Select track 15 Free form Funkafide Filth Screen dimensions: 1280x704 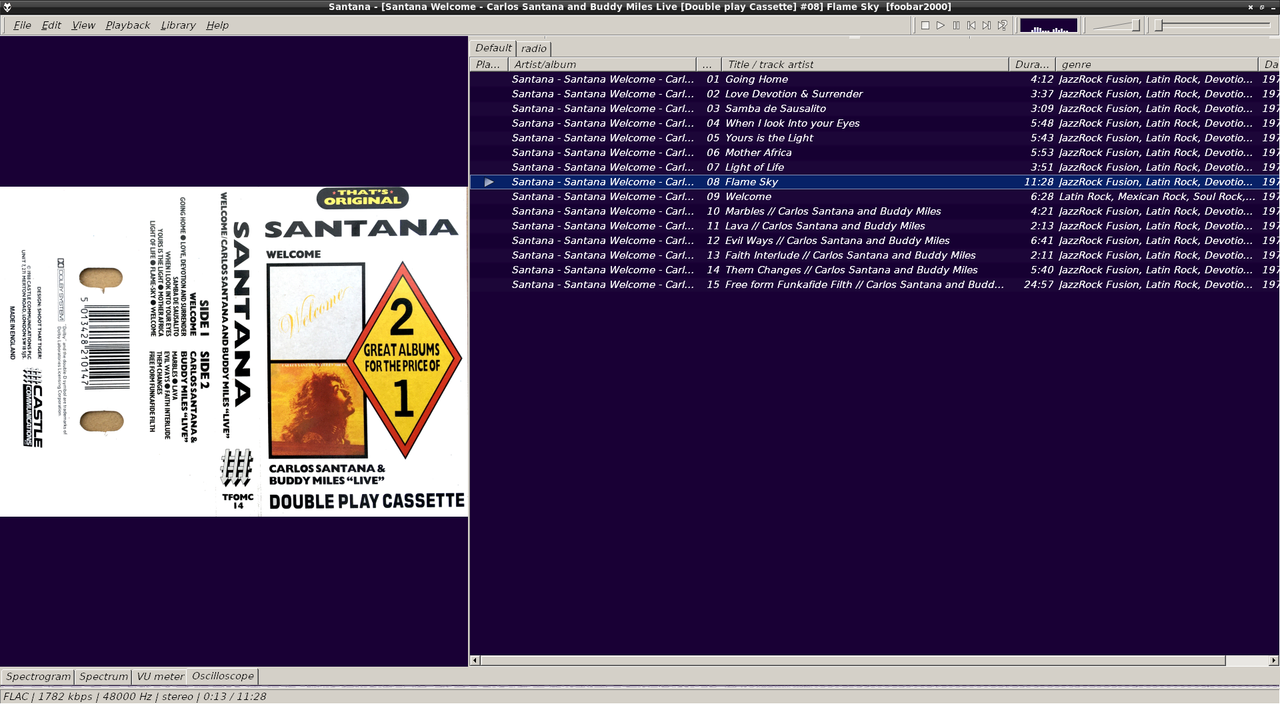pos(874,284)
